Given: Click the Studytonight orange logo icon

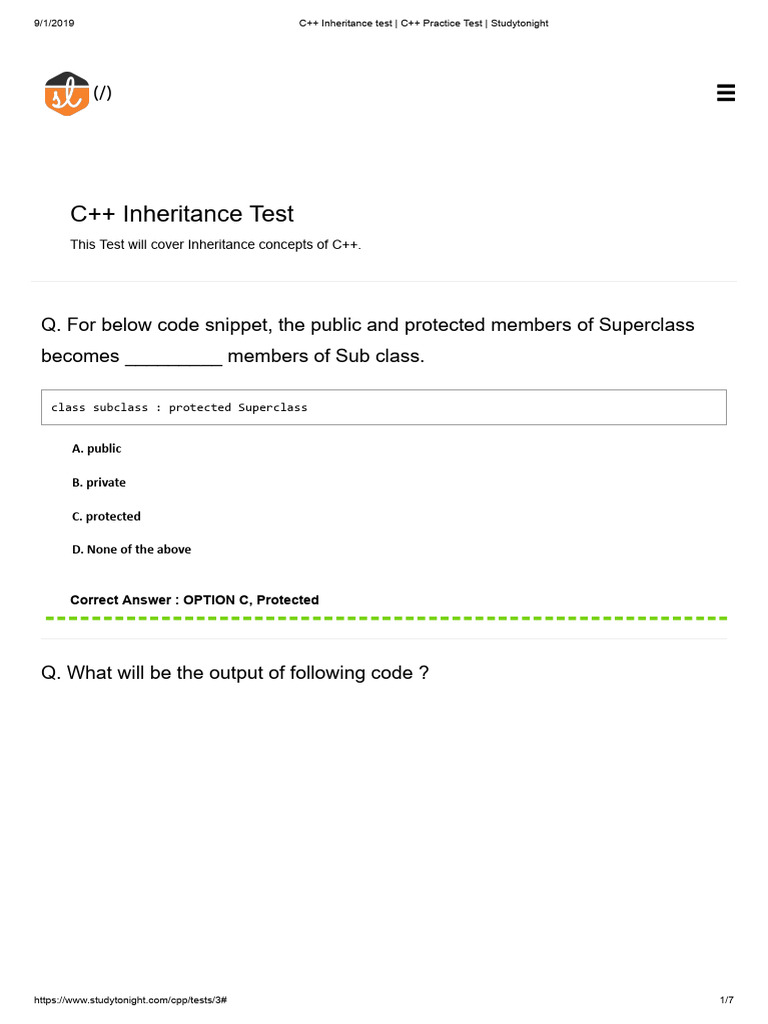Looking at the screenshot, I should tap(67, 94).
